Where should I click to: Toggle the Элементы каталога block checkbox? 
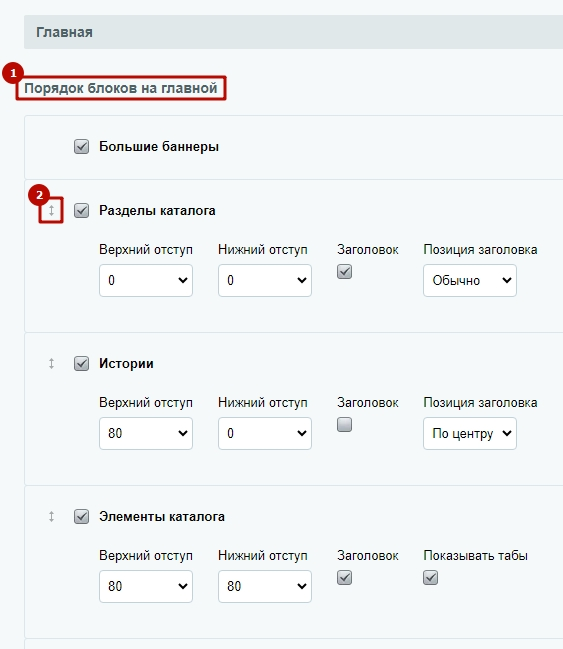(82, 517)
